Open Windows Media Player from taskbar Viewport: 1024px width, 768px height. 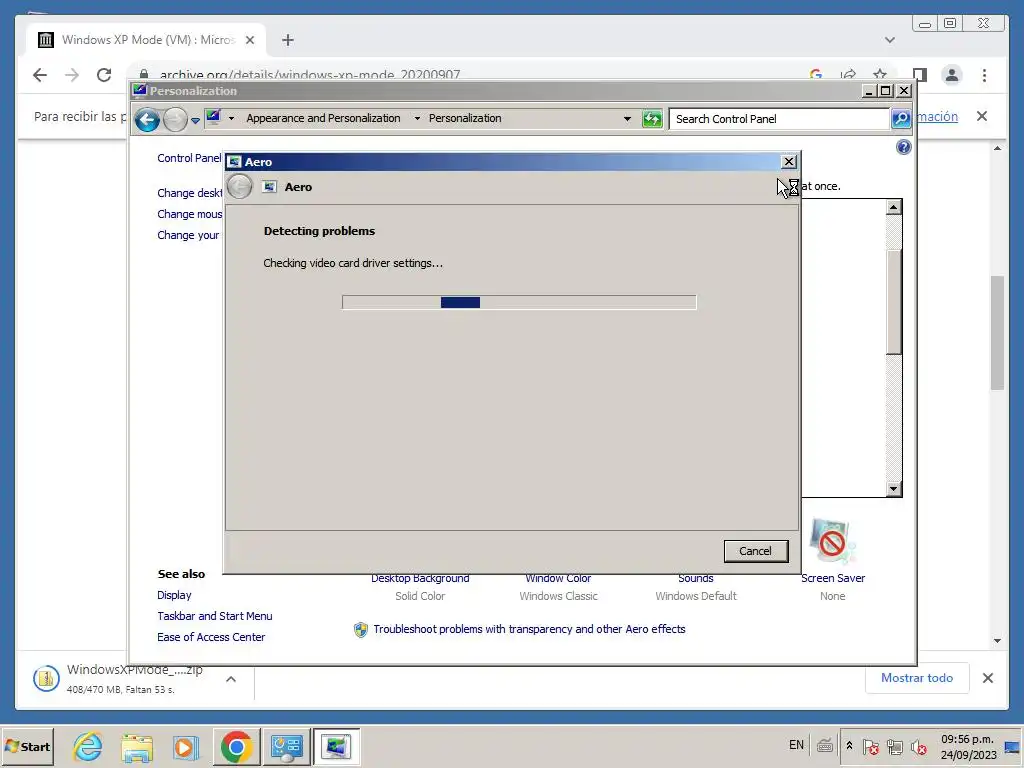coord(185,746)
